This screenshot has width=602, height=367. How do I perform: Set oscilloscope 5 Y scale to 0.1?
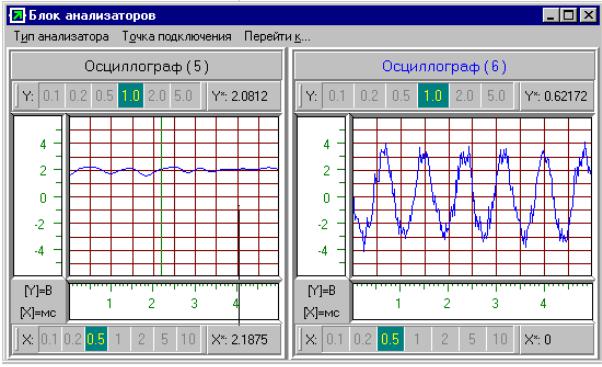pyautogui.click(x=51, y=96)
